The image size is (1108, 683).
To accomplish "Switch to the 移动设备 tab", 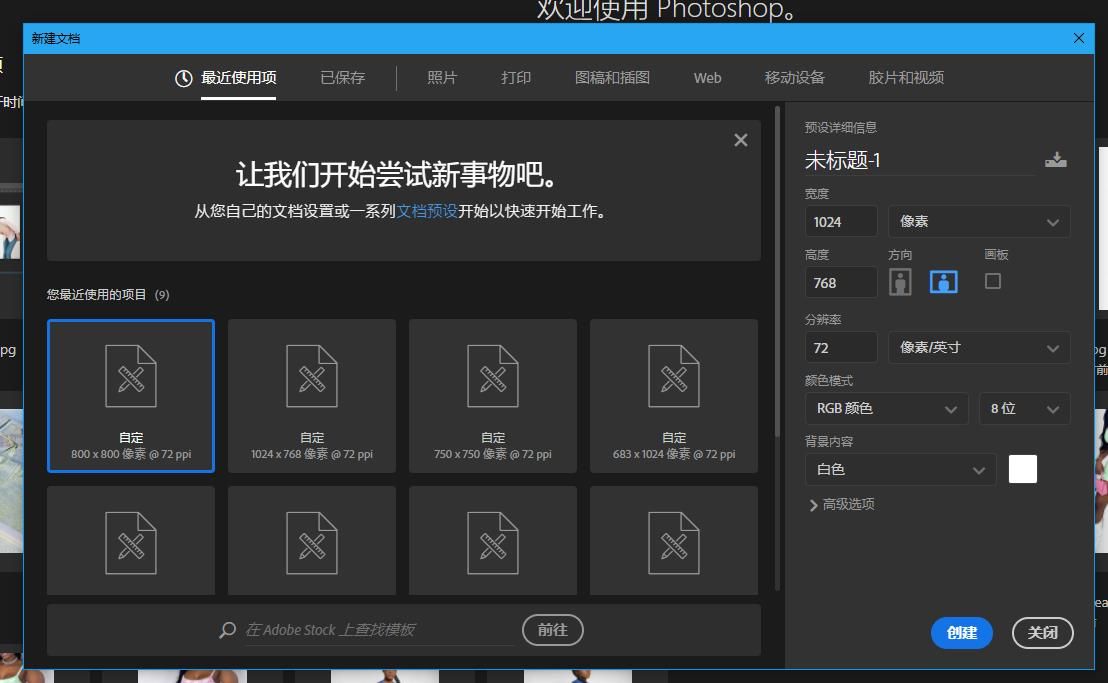I will [794, 77].
